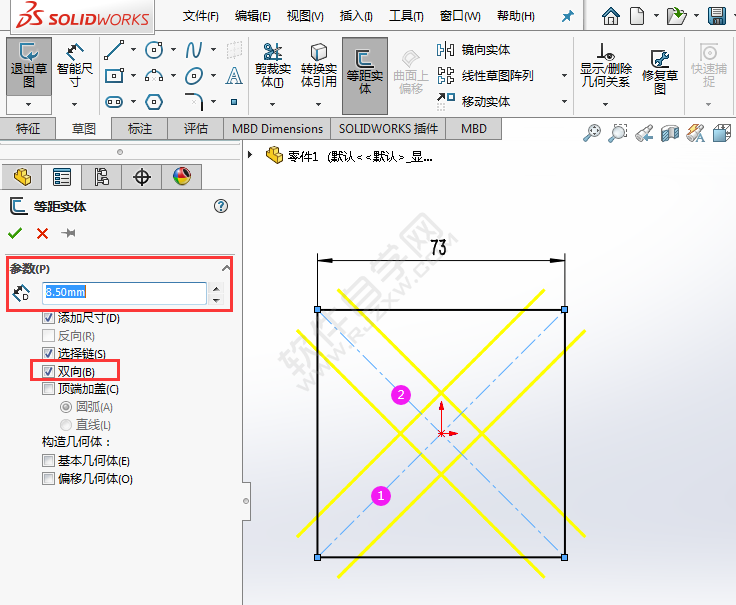This screenshot has width=736, height=605.
Task: Select the sketch Point tool
Action: pos(234,102)
